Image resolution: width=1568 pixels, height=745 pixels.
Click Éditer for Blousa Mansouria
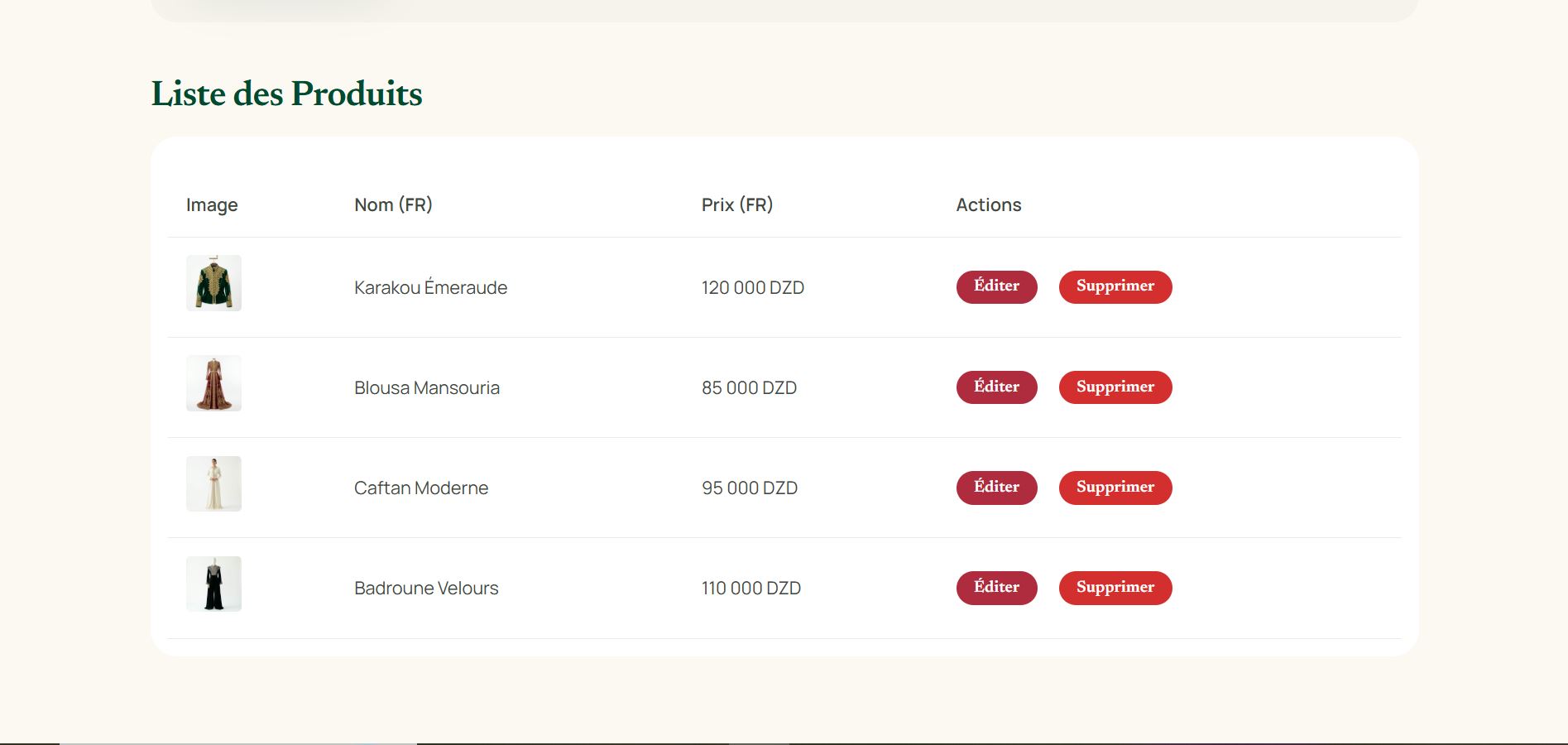point(996,387)
